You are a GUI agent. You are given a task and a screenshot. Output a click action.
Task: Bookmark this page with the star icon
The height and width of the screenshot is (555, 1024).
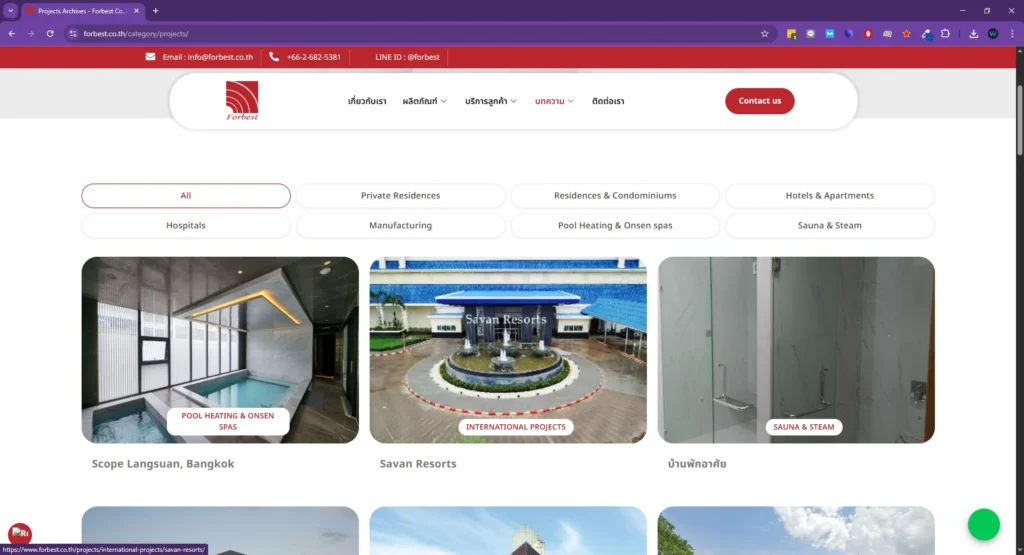(765, 34)
